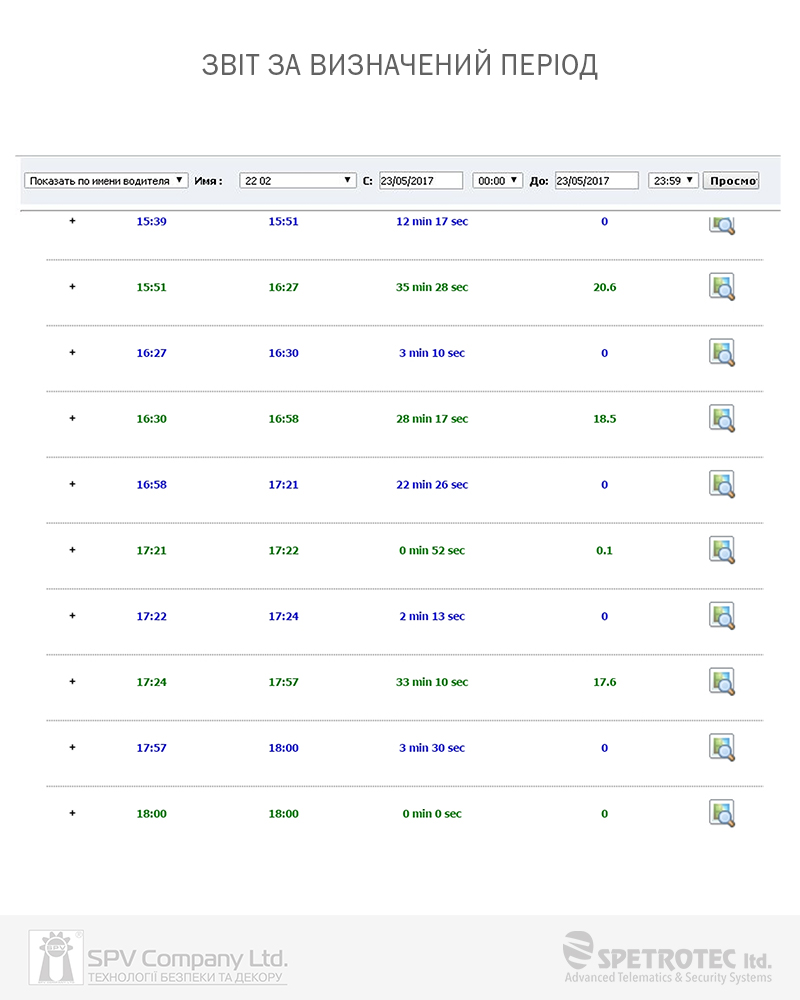
Task: Open the 'Показать по имени водителя' dropdown
Action: [106, 181]
